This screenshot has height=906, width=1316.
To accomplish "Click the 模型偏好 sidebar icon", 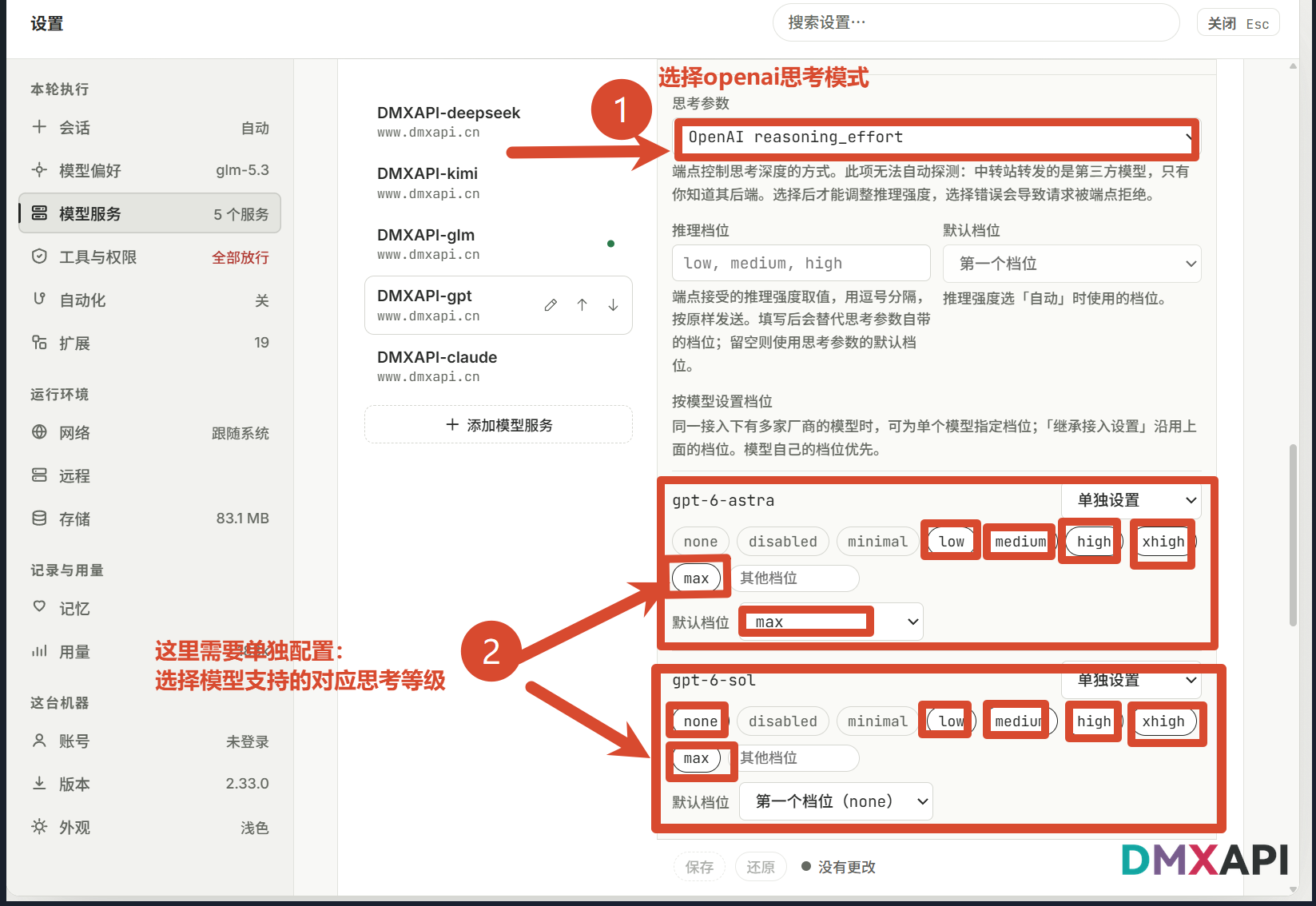I will tap(39, 169).
